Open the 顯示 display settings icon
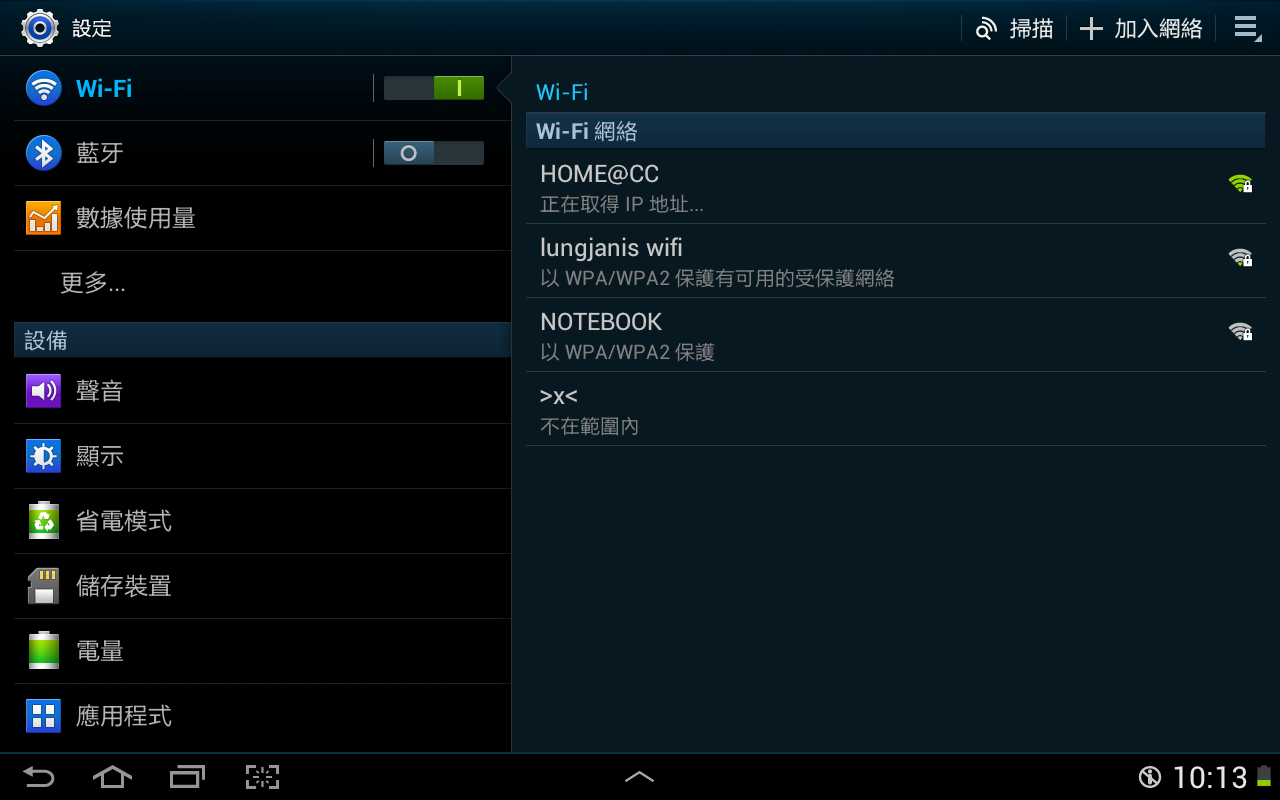The height and width of the screenshot is (800, 1280). tap(44, 456)
